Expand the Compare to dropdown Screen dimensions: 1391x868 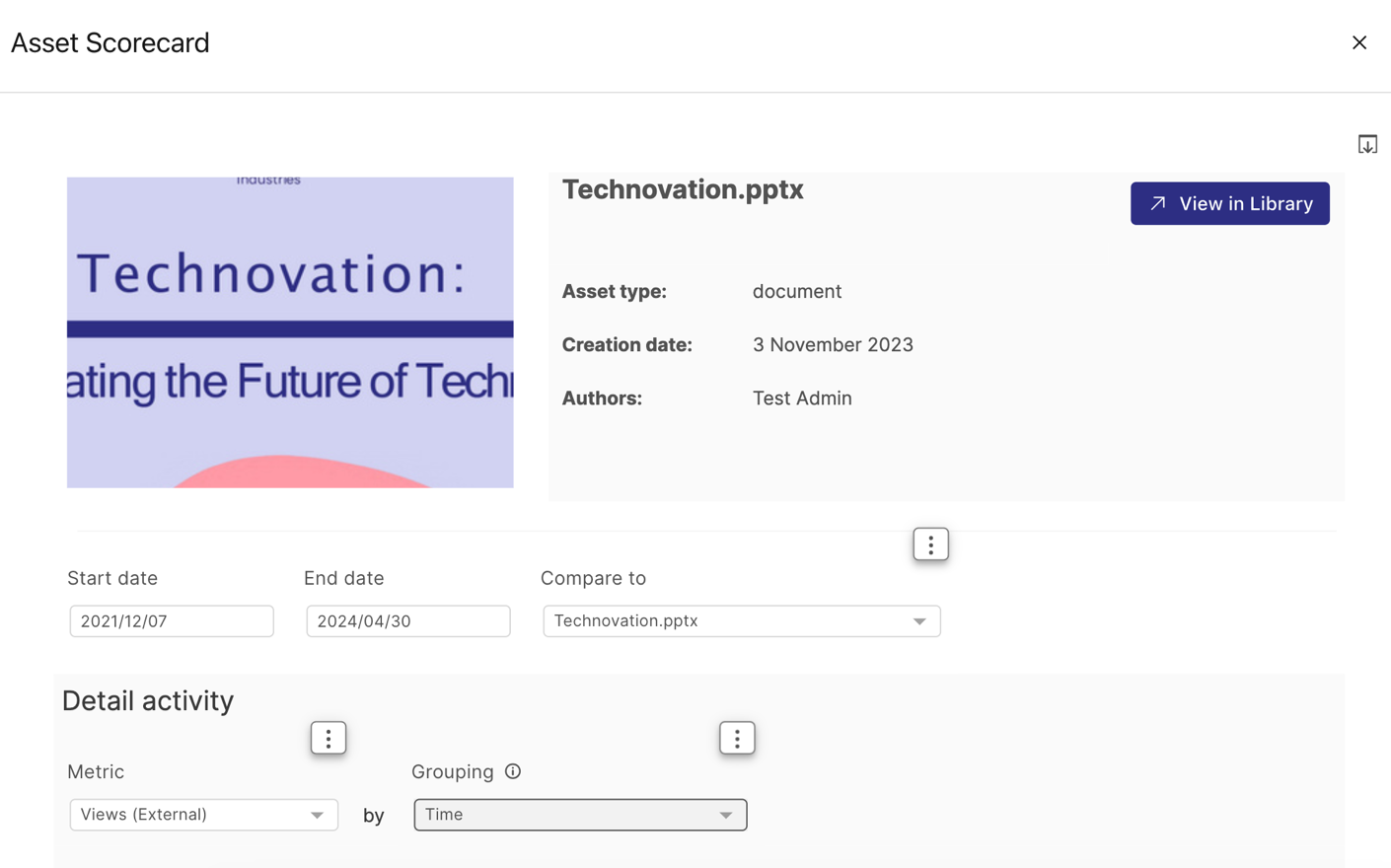(x=918, y=621)
